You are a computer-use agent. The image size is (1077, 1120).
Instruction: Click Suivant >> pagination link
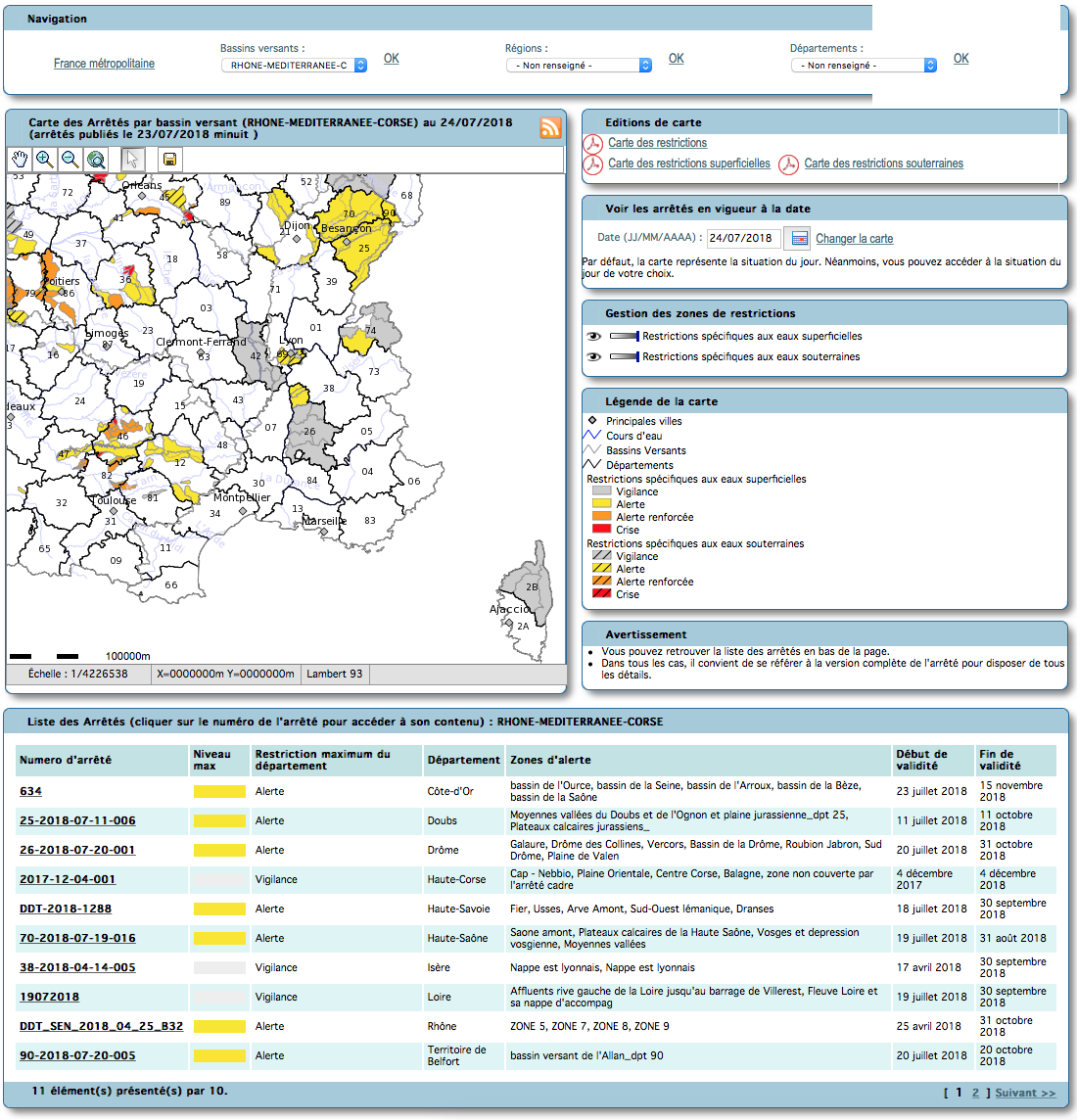1025,1093
